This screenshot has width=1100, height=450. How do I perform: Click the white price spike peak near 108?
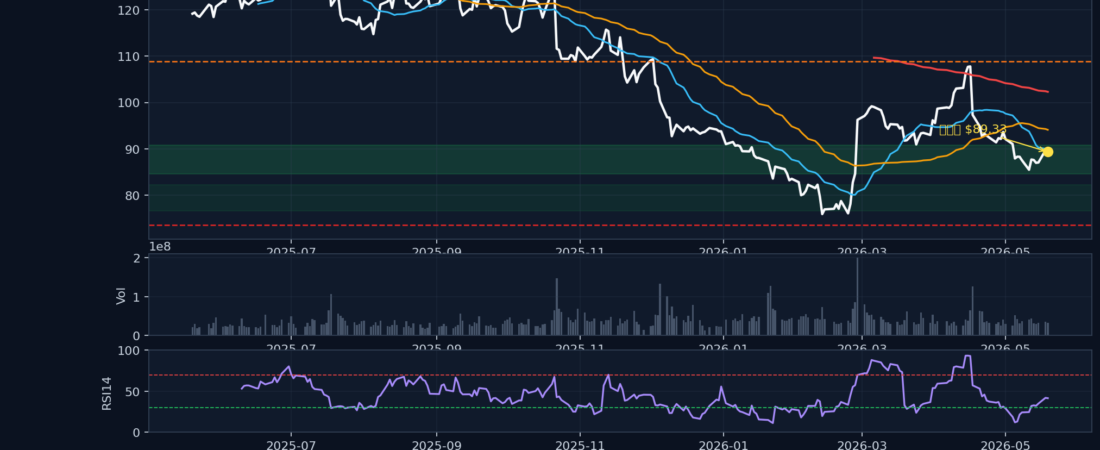(x=969, y=67)
